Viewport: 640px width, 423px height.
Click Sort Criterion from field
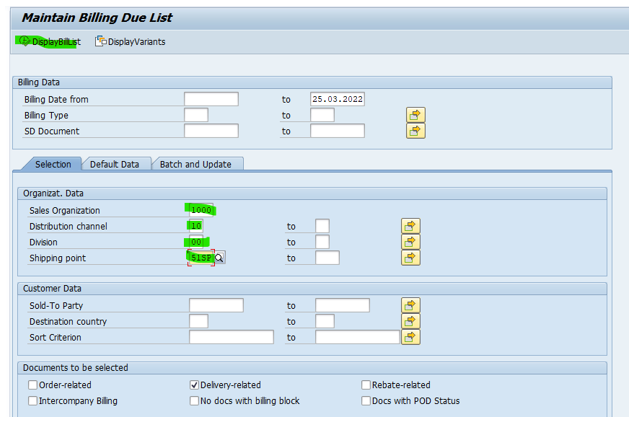pos(231,337)
